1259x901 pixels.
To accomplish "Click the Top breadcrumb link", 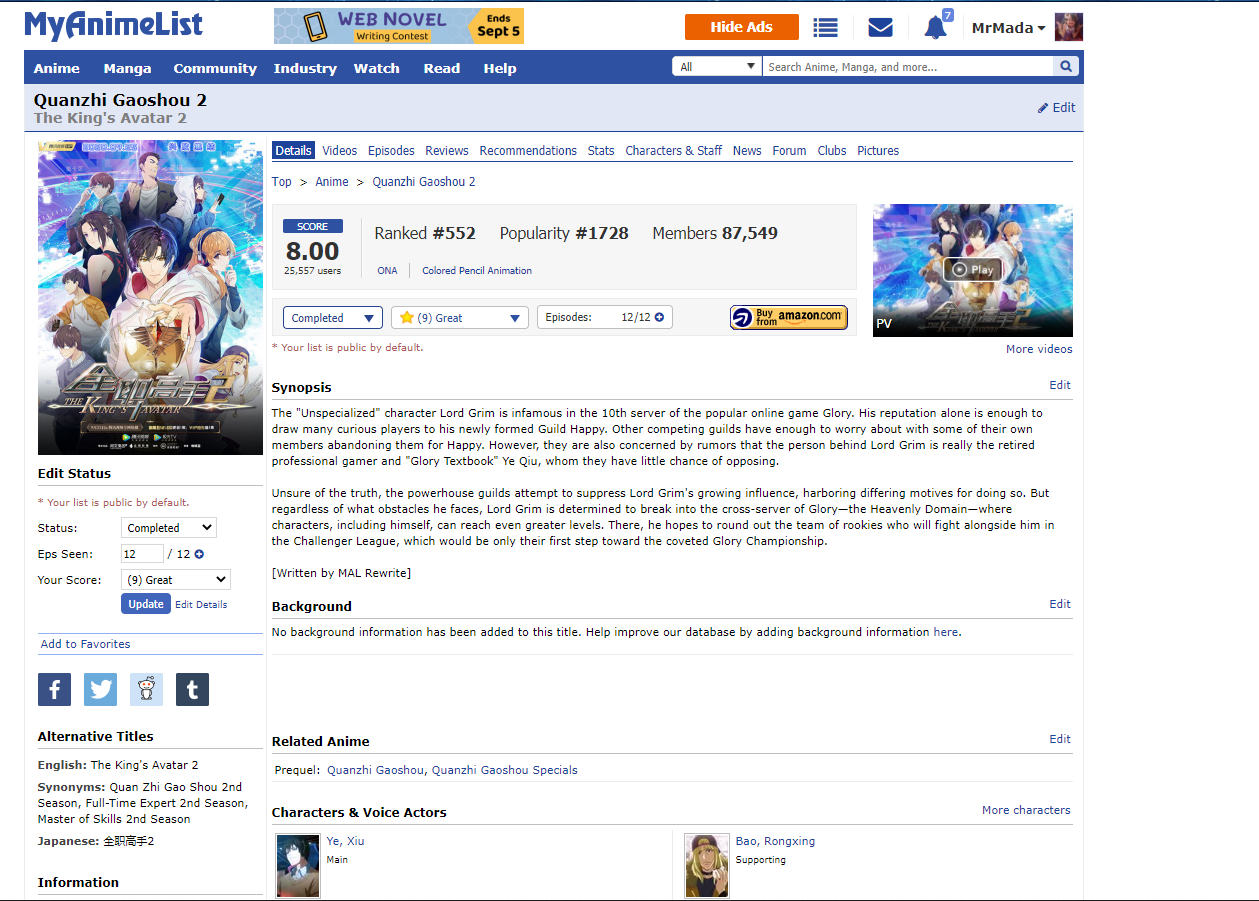I will click(282, 182).
